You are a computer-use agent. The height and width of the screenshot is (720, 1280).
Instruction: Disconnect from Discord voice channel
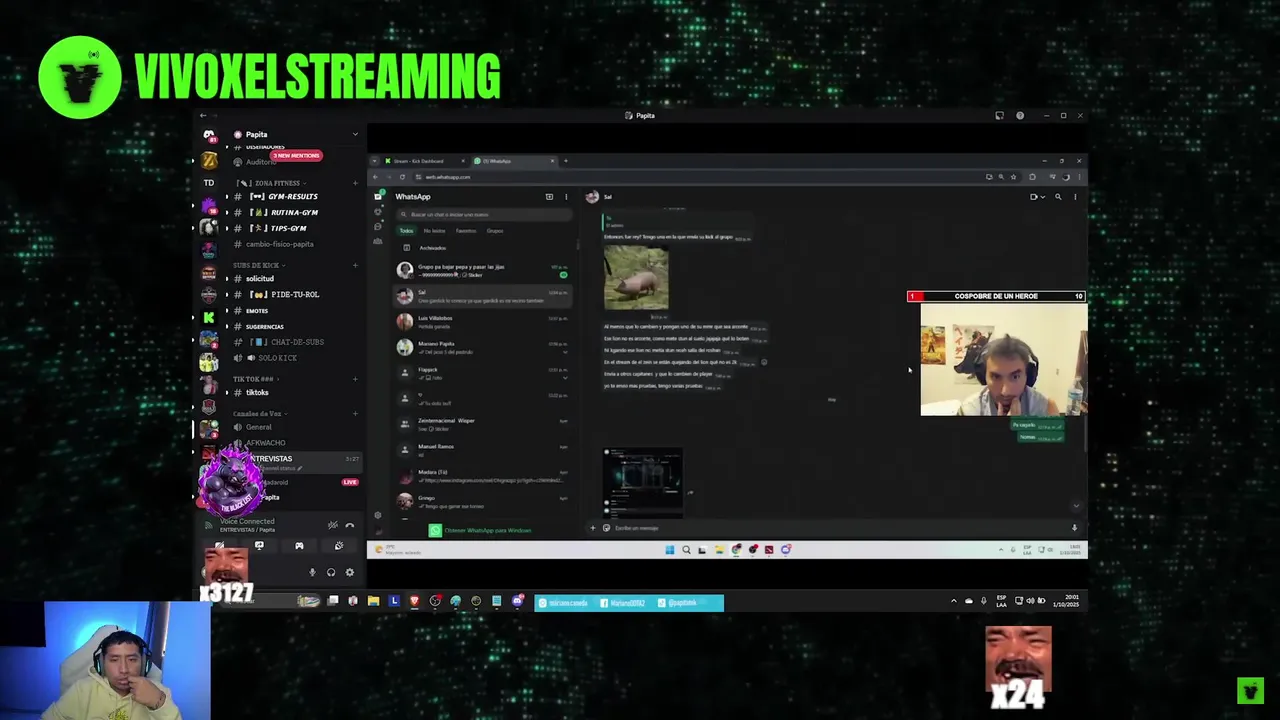349,525
